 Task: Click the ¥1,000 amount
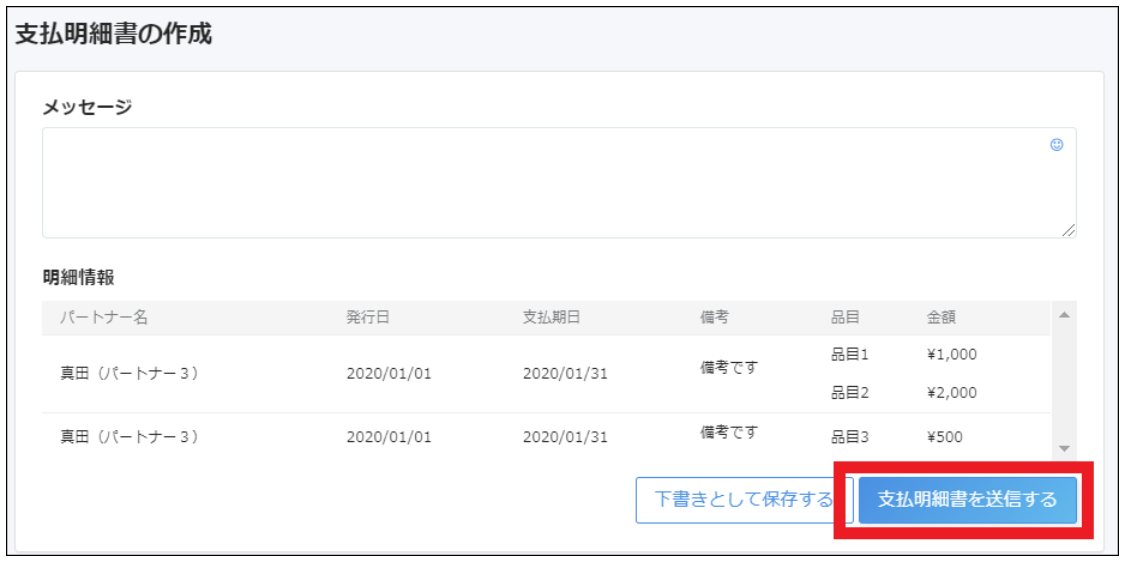(951, 354)
